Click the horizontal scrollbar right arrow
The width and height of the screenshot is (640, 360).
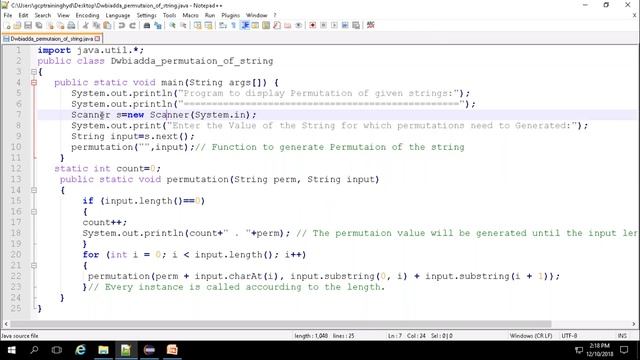[x=634, y=324]
